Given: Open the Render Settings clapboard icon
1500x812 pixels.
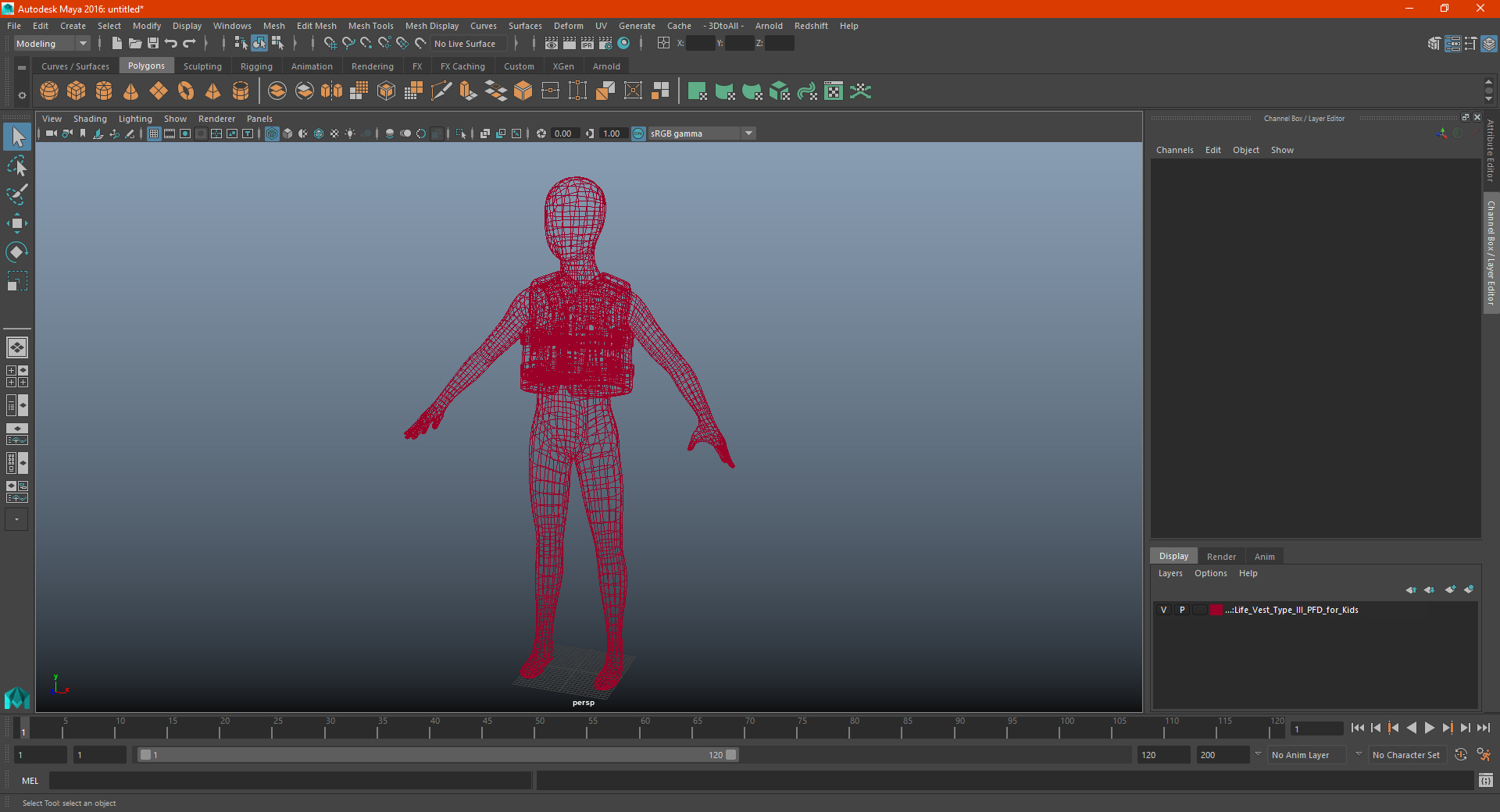Looking at the screenshot, I should click(x=605, y=44).
